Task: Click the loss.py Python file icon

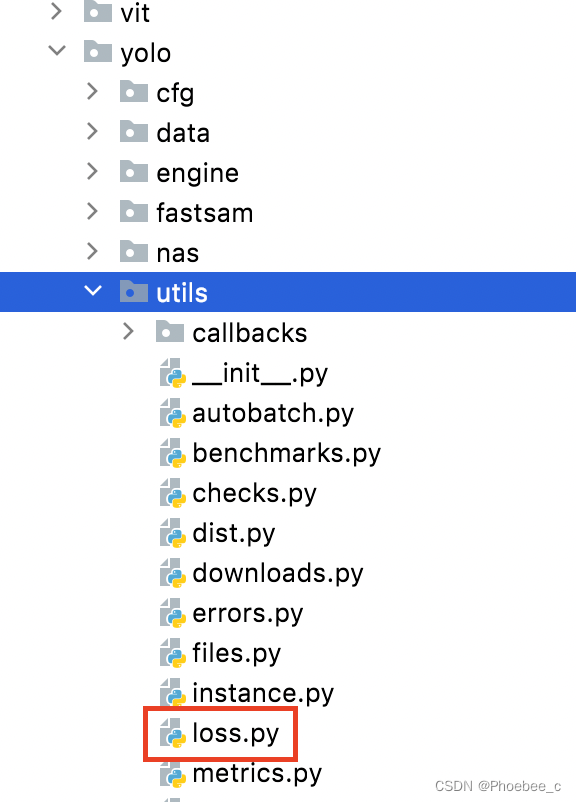Action: (x=173, y=732)
